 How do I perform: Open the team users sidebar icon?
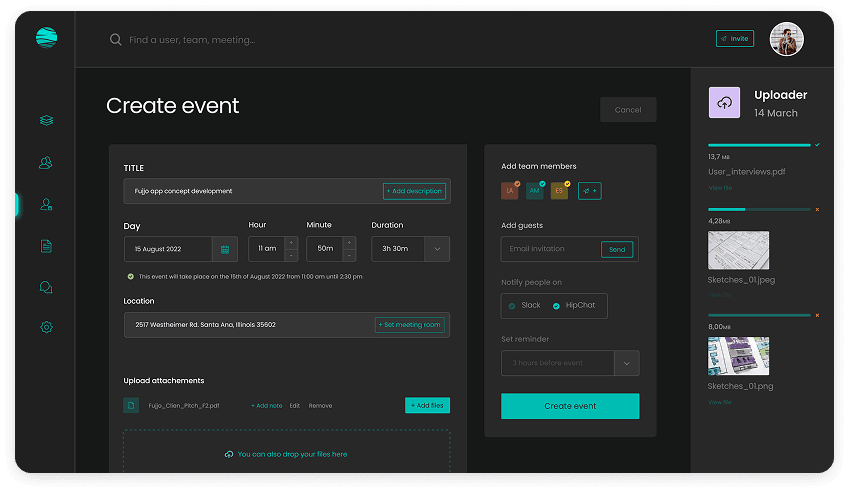[46, 163]
